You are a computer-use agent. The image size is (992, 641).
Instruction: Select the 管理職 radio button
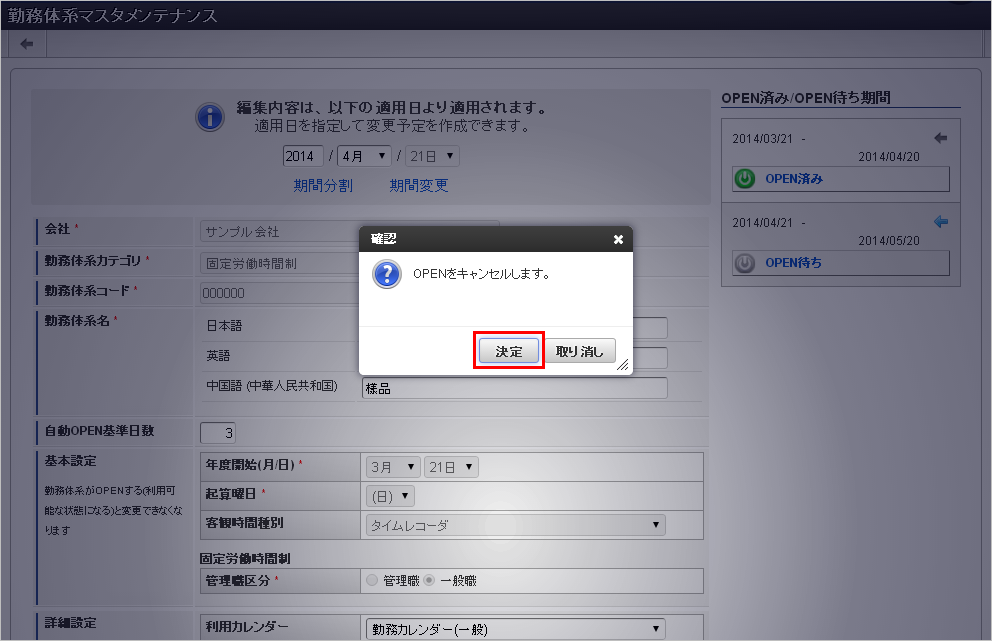coord(372,580)
